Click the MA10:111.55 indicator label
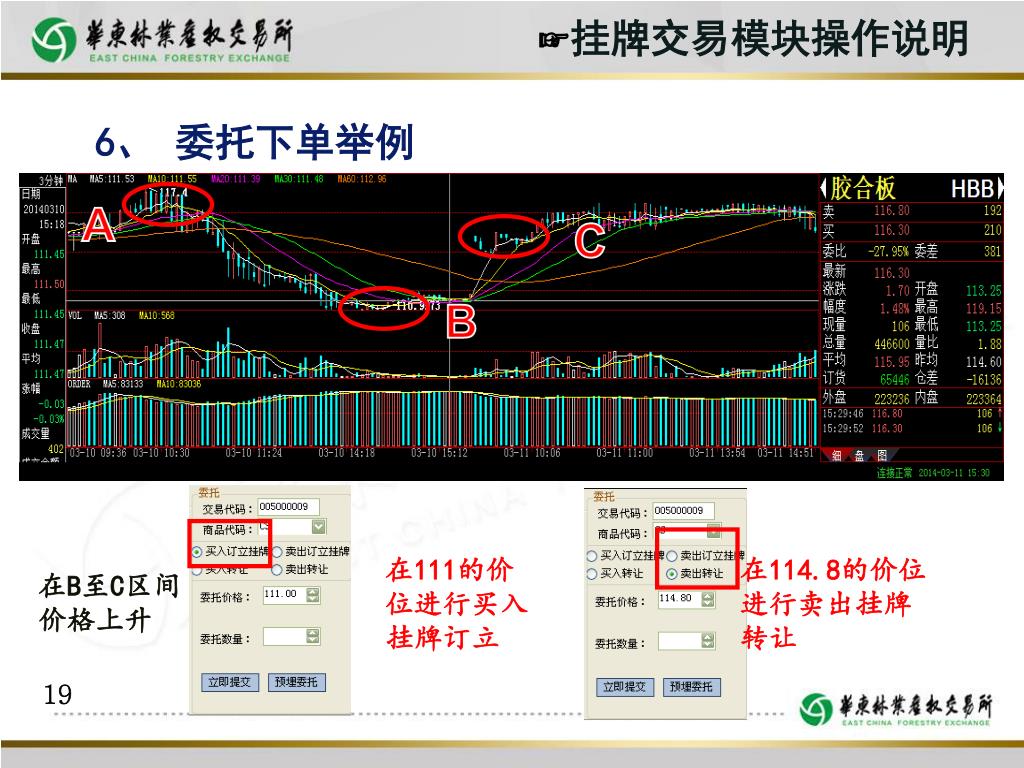The width and height of the screenshot is (1024, 768). (x=172, y=179)
